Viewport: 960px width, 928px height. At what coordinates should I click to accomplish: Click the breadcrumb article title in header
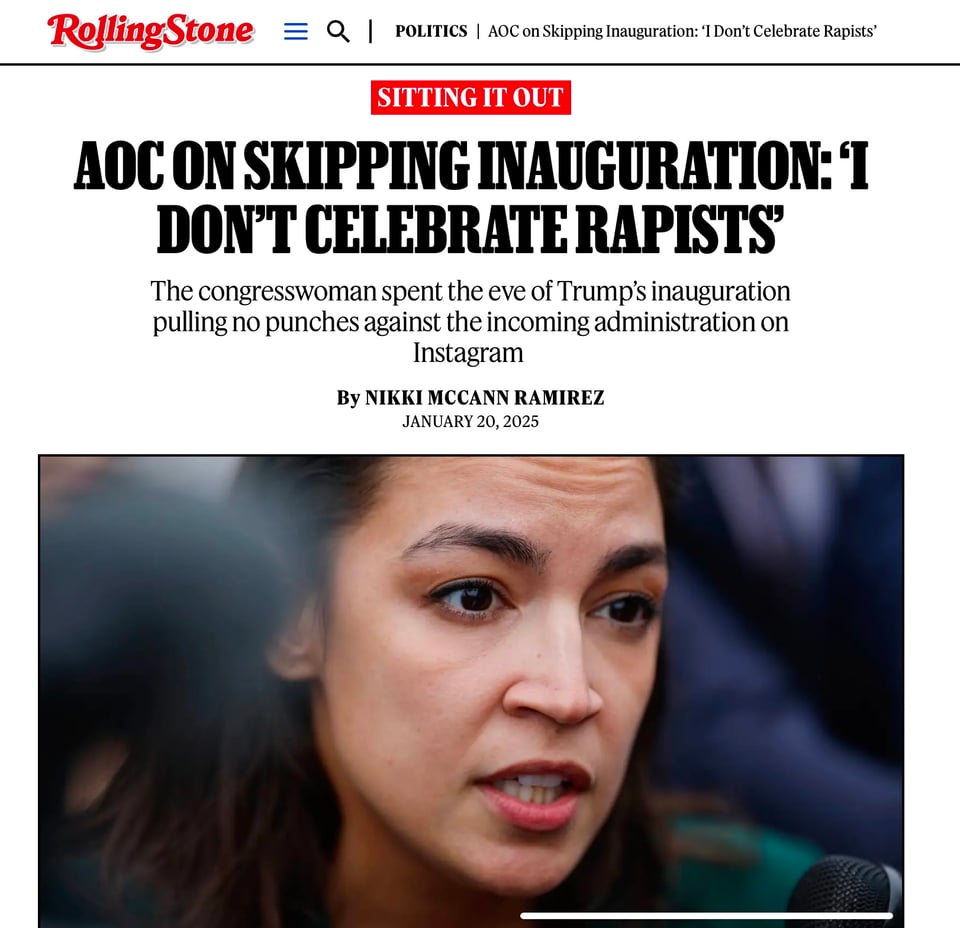tap(682, 31)
